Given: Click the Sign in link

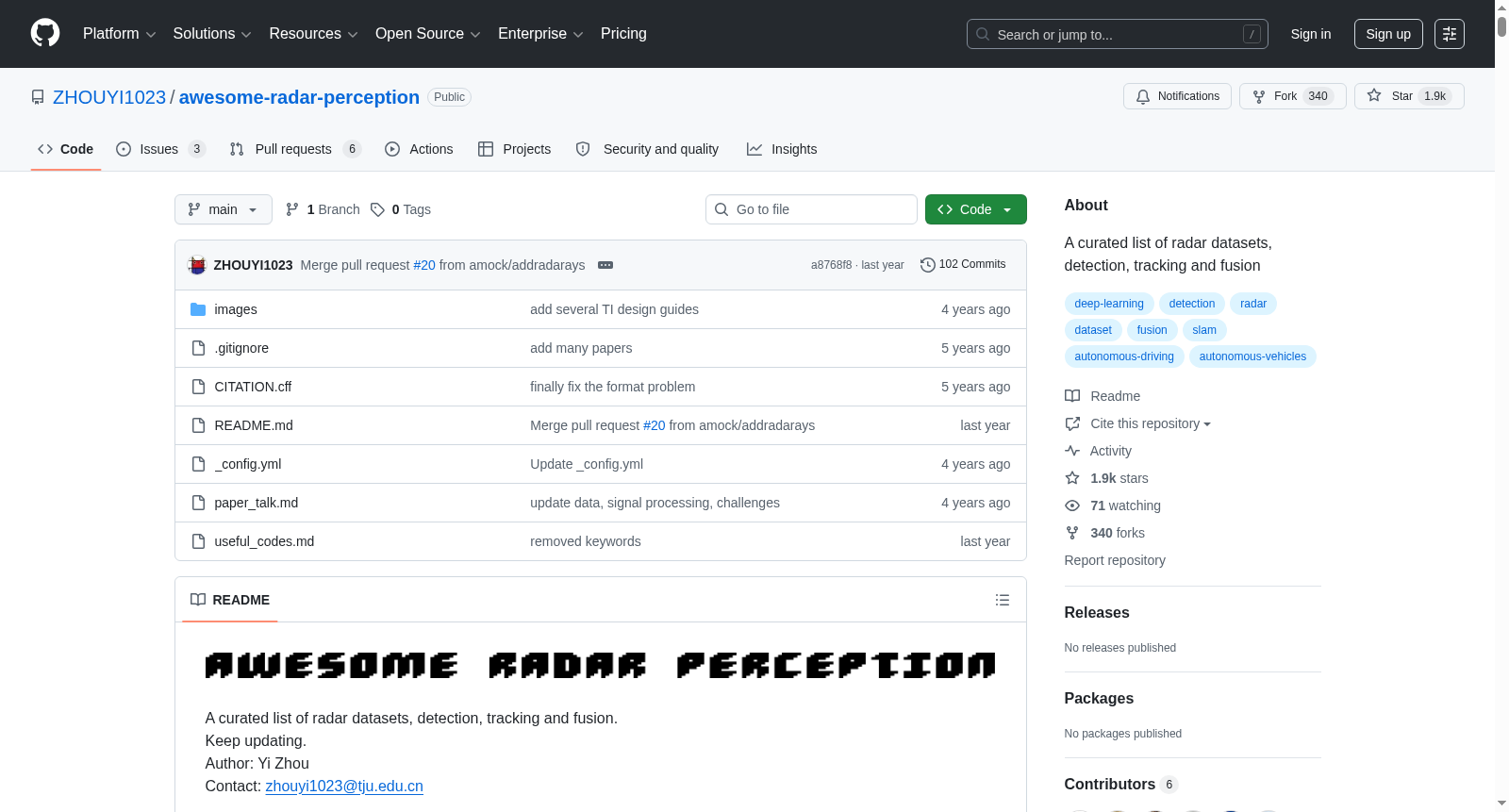Looking at the screenshot, I should (1311, 34).
